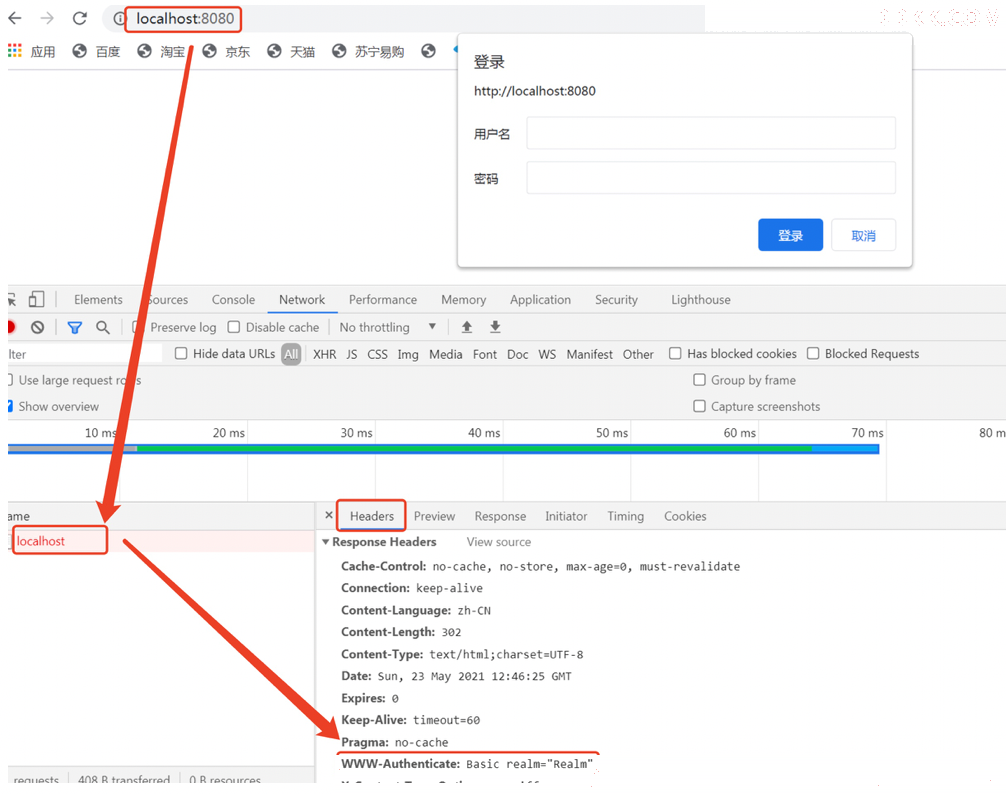Collapse the Response Headers section
The height and width of the screenshot is (794, 1006).
coord(326,542)
